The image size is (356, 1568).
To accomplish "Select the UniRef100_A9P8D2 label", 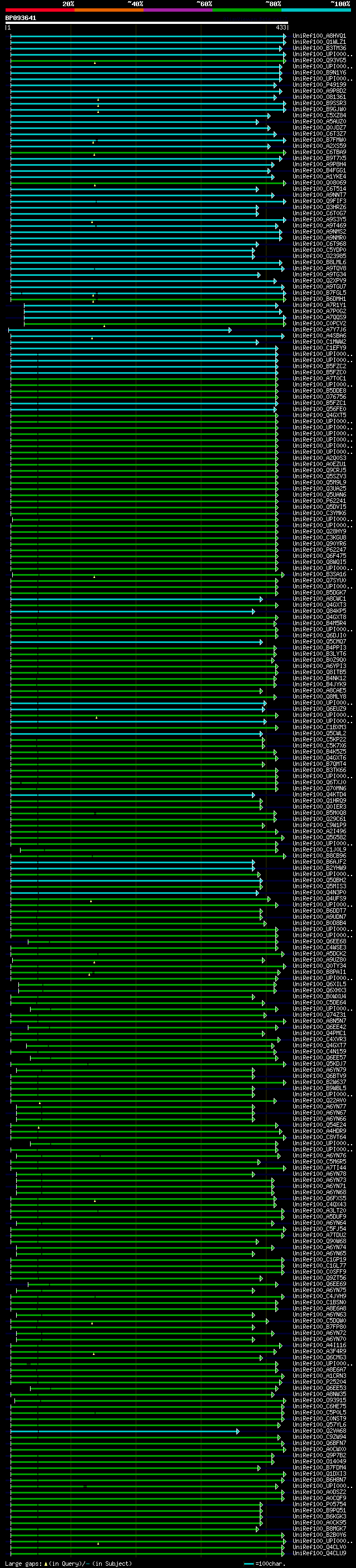I will [319, 91].
